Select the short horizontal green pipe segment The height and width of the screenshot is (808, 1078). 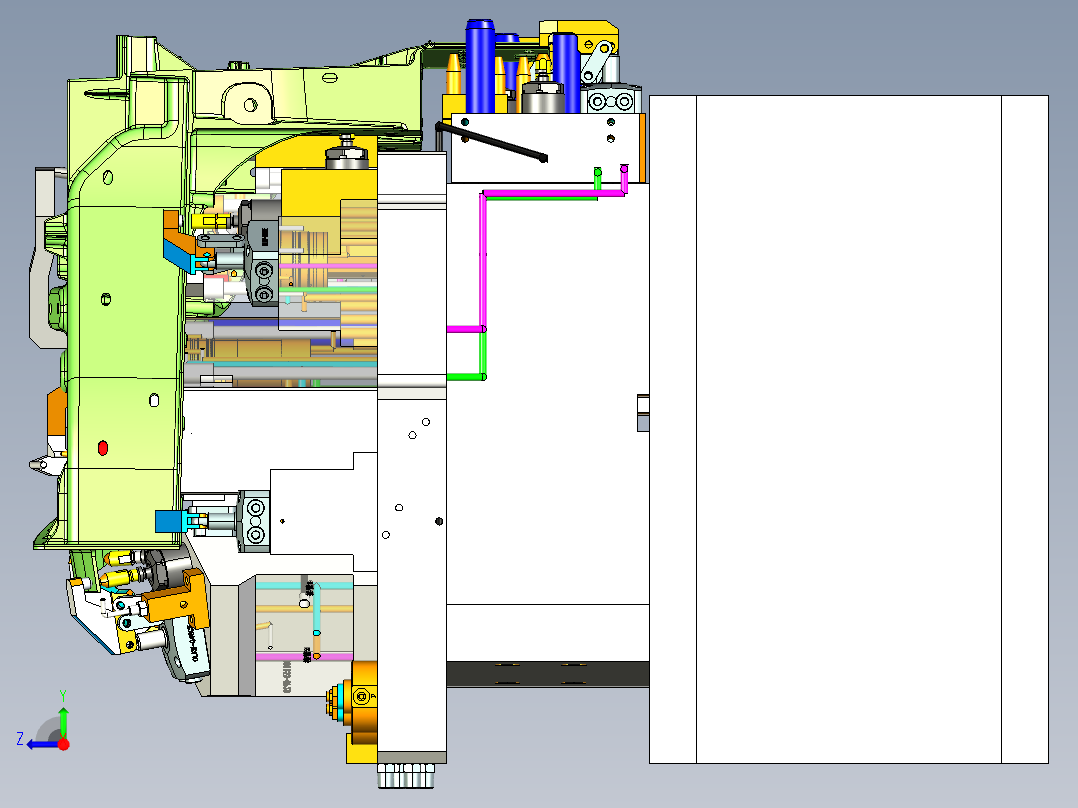(466, 377)
